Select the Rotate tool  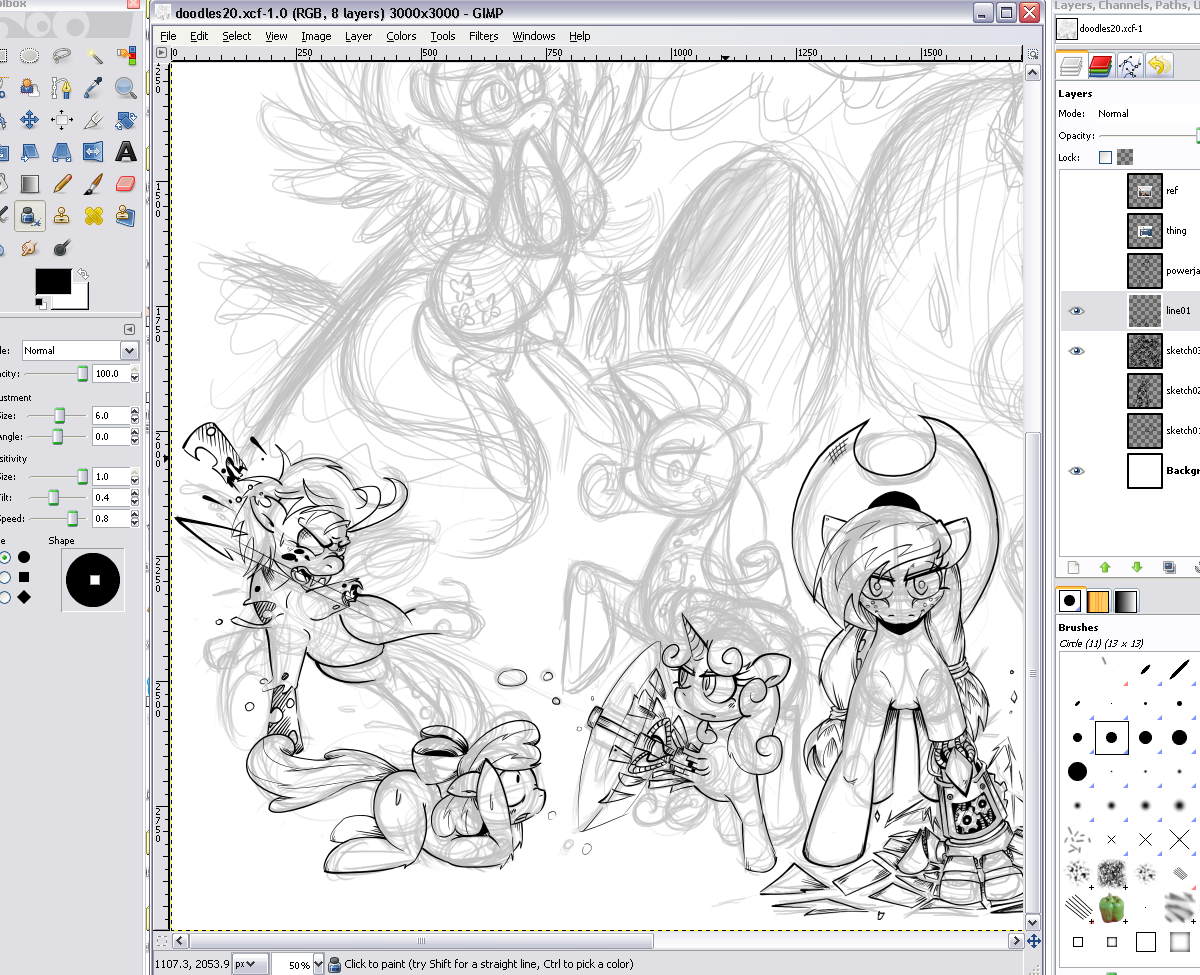pyautogui.click(x=126, y=120)
